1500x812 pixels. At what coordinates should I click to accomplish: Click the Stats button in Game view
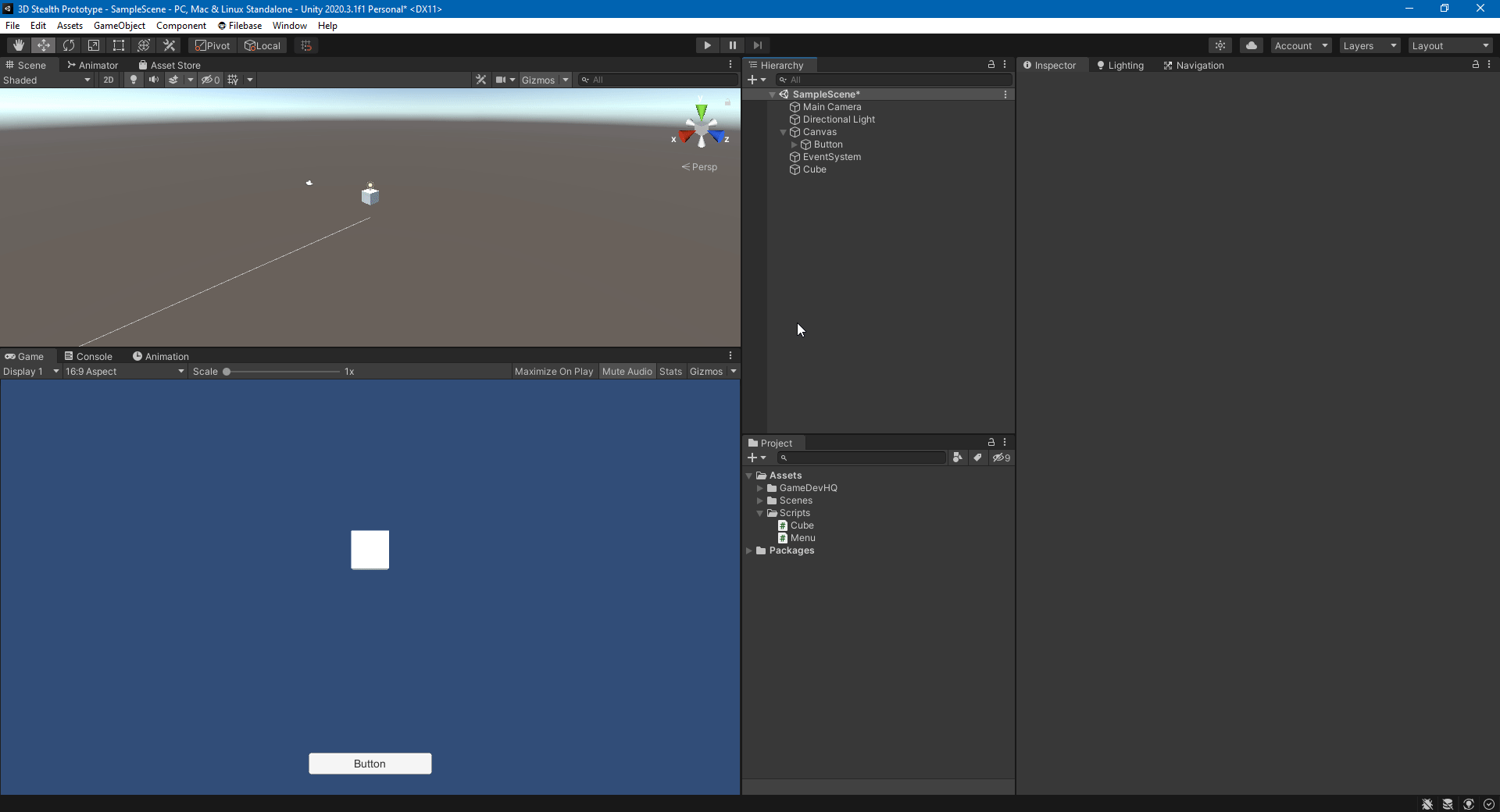tap(670, 372)
